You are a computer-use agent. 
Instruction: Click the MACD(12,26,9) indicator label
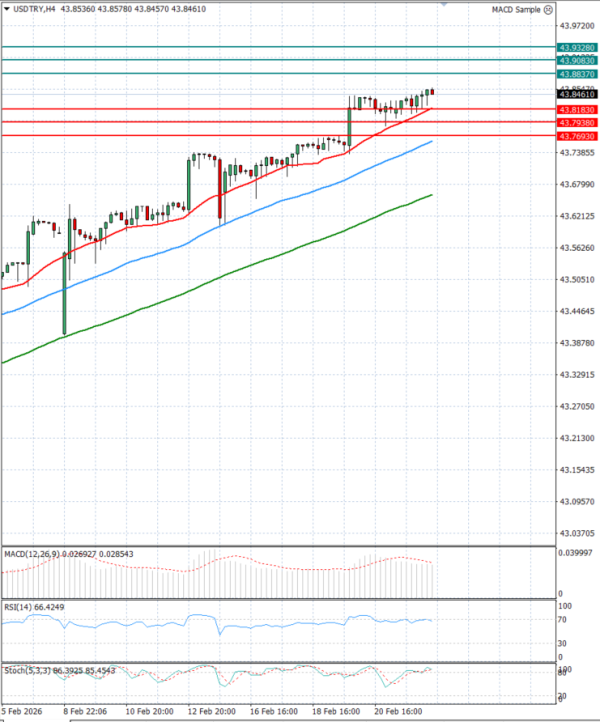click(x=28, y=553)
